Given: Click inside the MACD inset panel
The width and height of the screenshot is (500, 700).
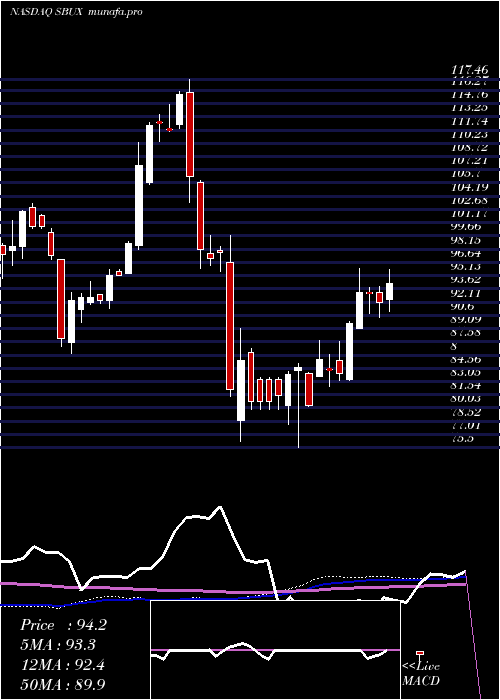Looking at the screenshot, I should (x=275, y=650).
